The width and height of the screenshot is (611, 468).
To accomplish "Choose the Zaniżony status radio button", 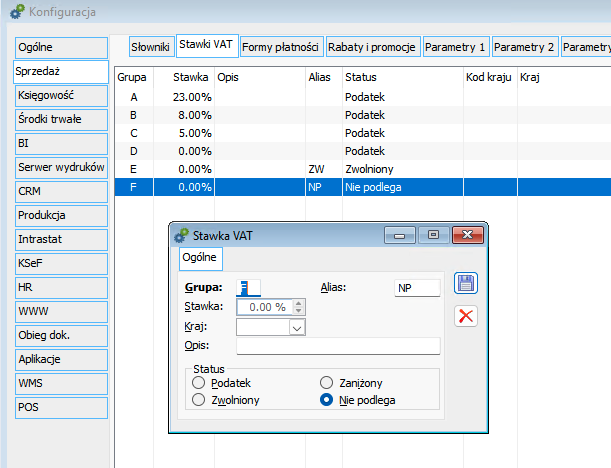I will click(x=326, y=383).
